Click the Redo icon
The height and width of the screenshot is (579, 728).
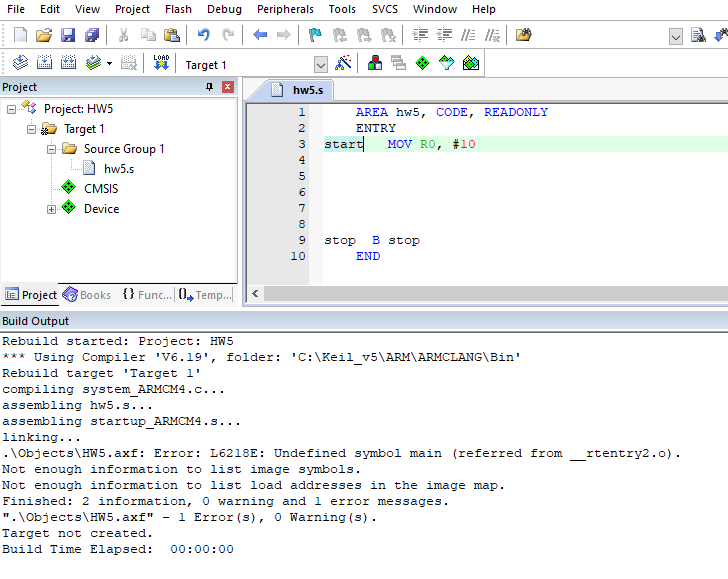pos(228,35)
